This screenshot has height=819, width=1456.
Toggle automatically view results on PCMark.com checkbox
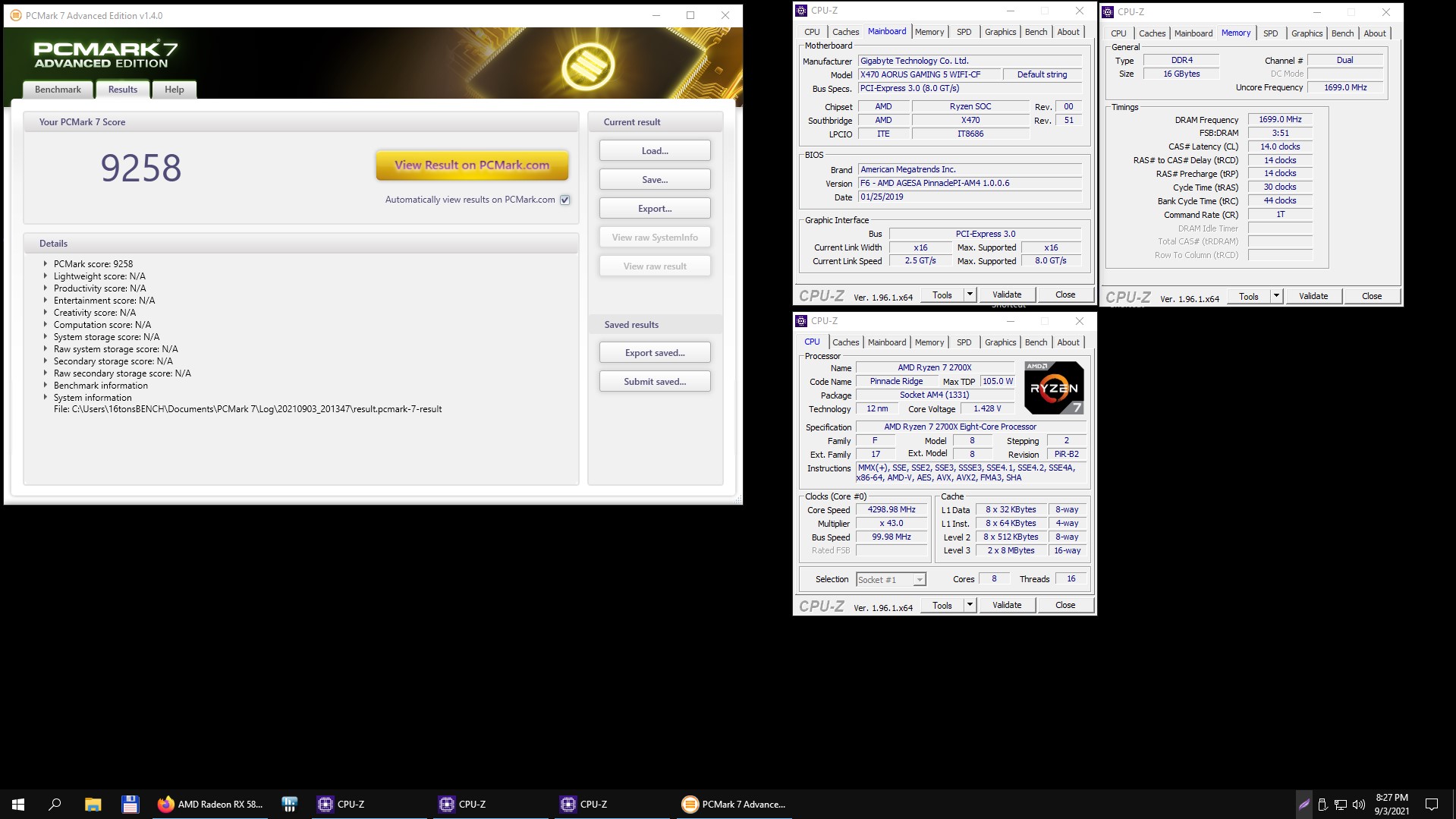(564, 200)
